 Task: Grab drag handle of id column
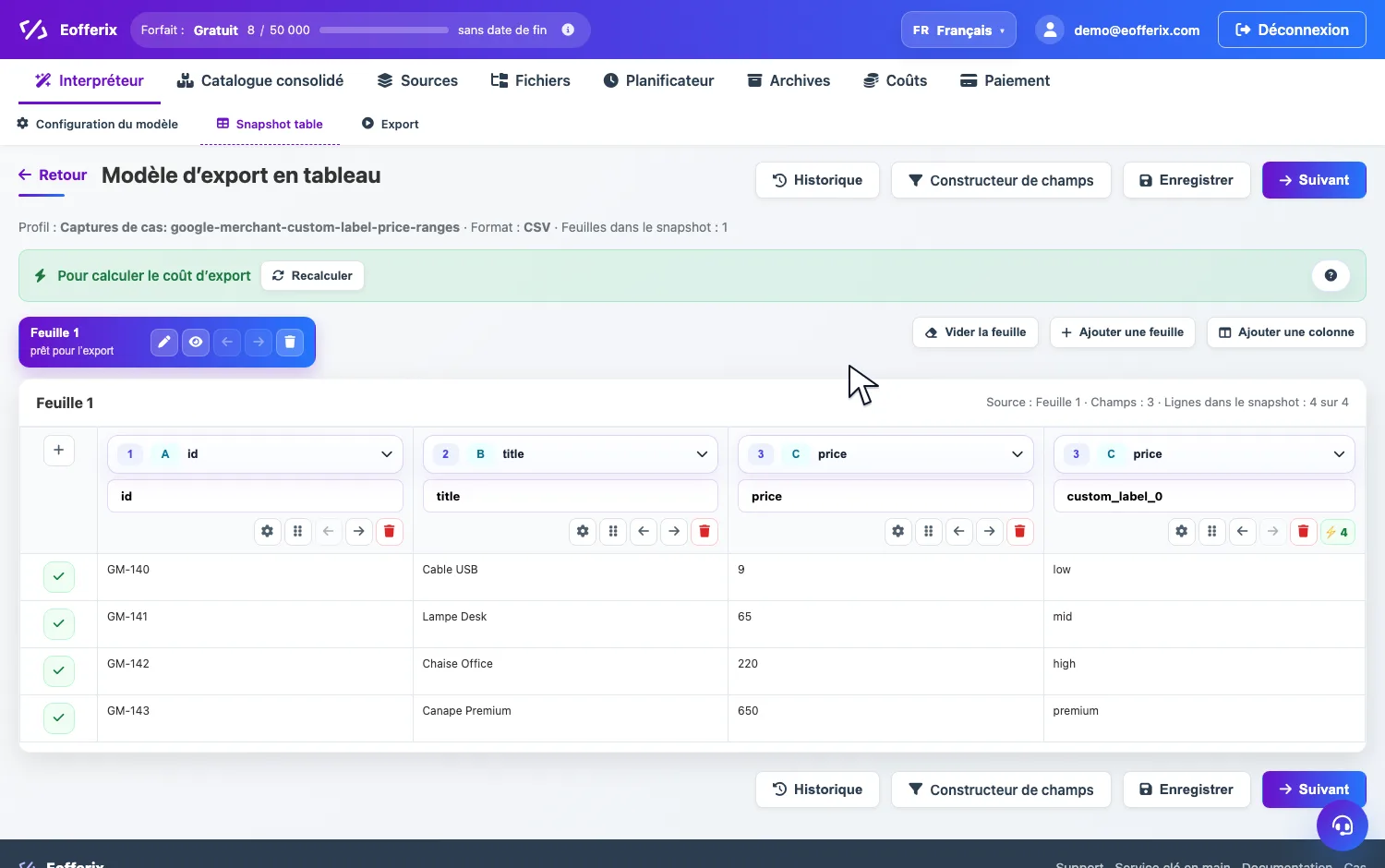297,531
